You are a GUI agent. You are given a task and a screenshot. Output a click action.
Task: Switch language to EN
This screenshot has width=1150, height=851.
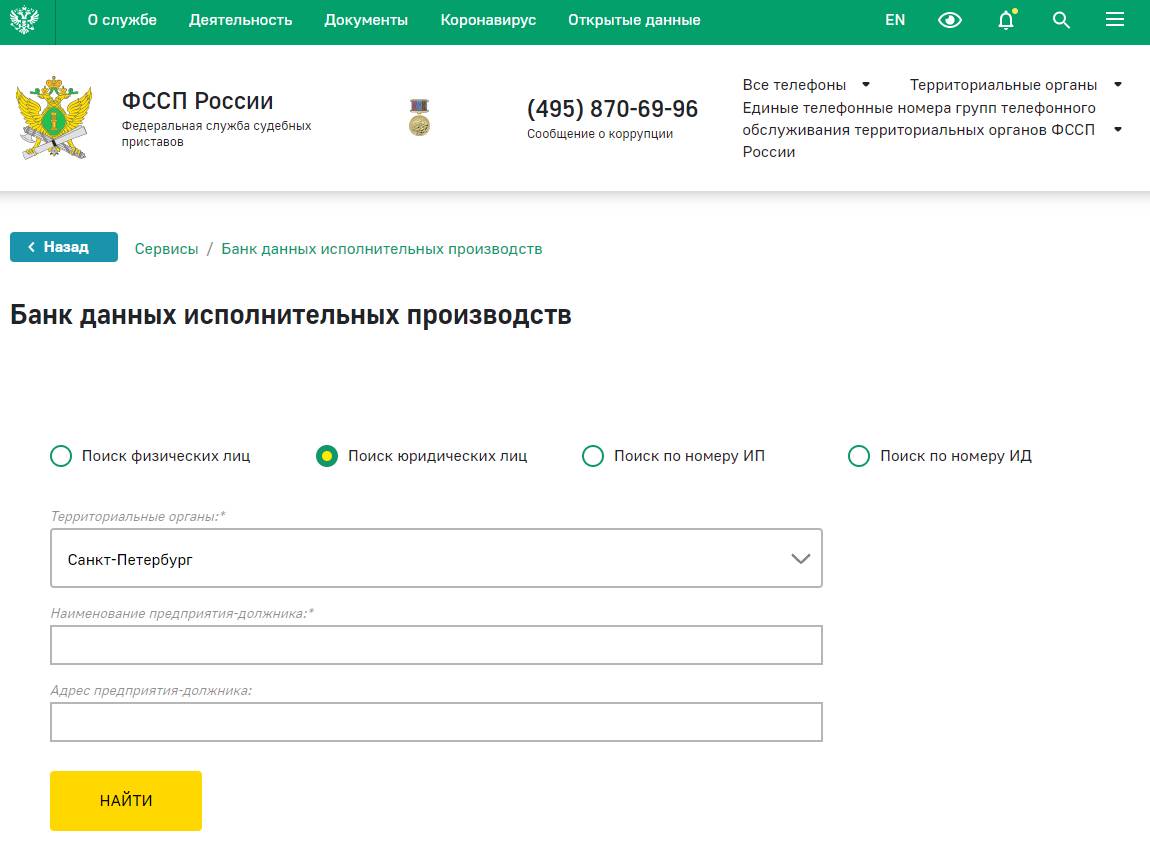[895, 20]
